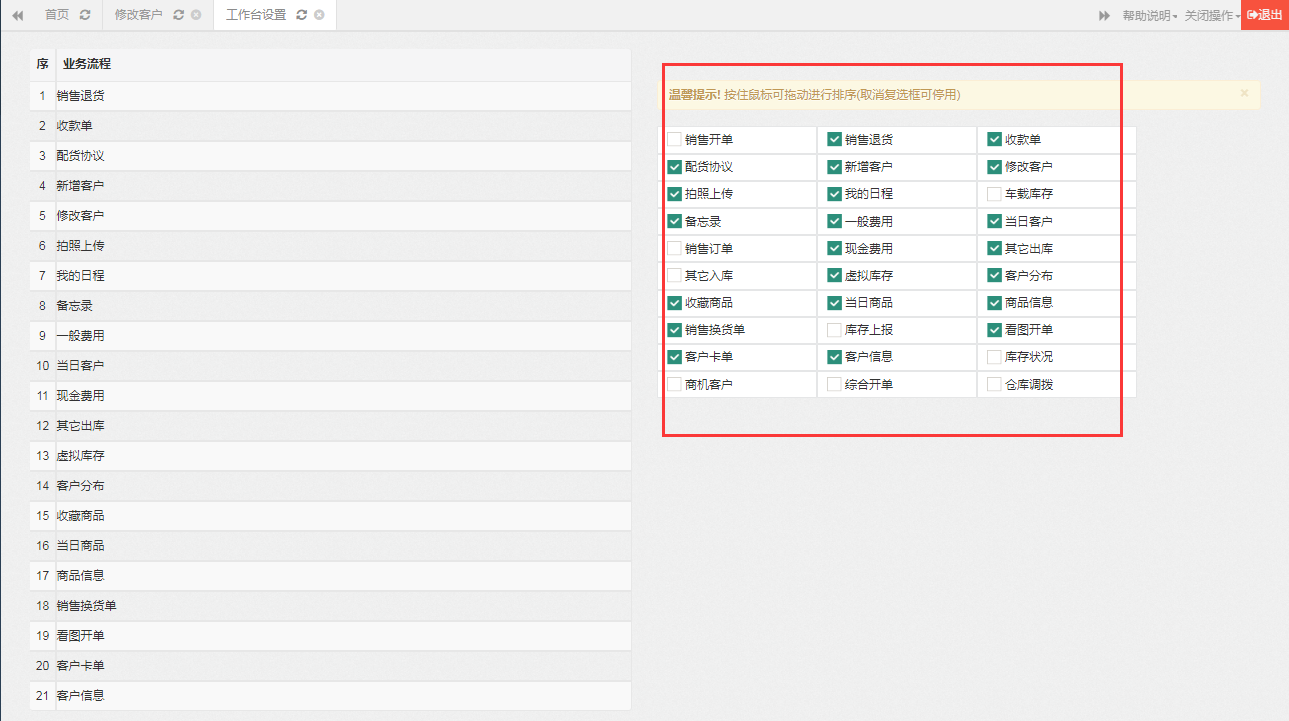1289x721 pixels.
Task: Check the 库存上报 option
Action: click(834, 330)
